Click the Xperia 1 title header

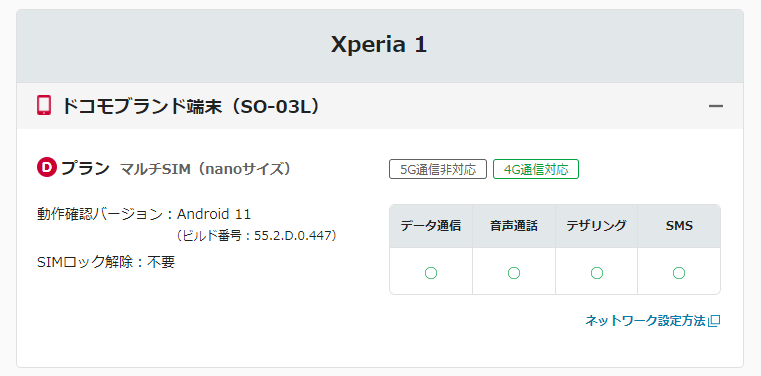coord(379,45)
